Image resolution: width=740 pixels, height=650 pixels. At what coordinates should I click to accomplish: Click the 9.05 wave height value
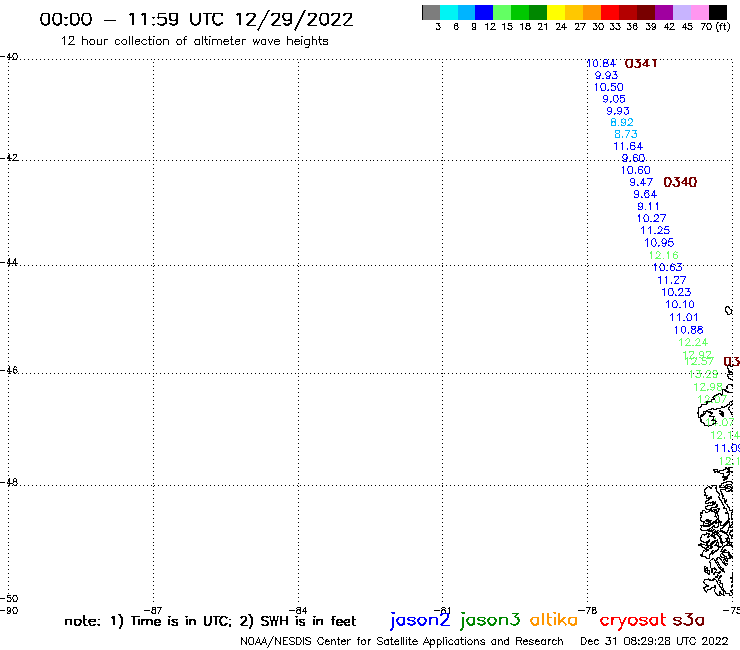tap(614, 99)
